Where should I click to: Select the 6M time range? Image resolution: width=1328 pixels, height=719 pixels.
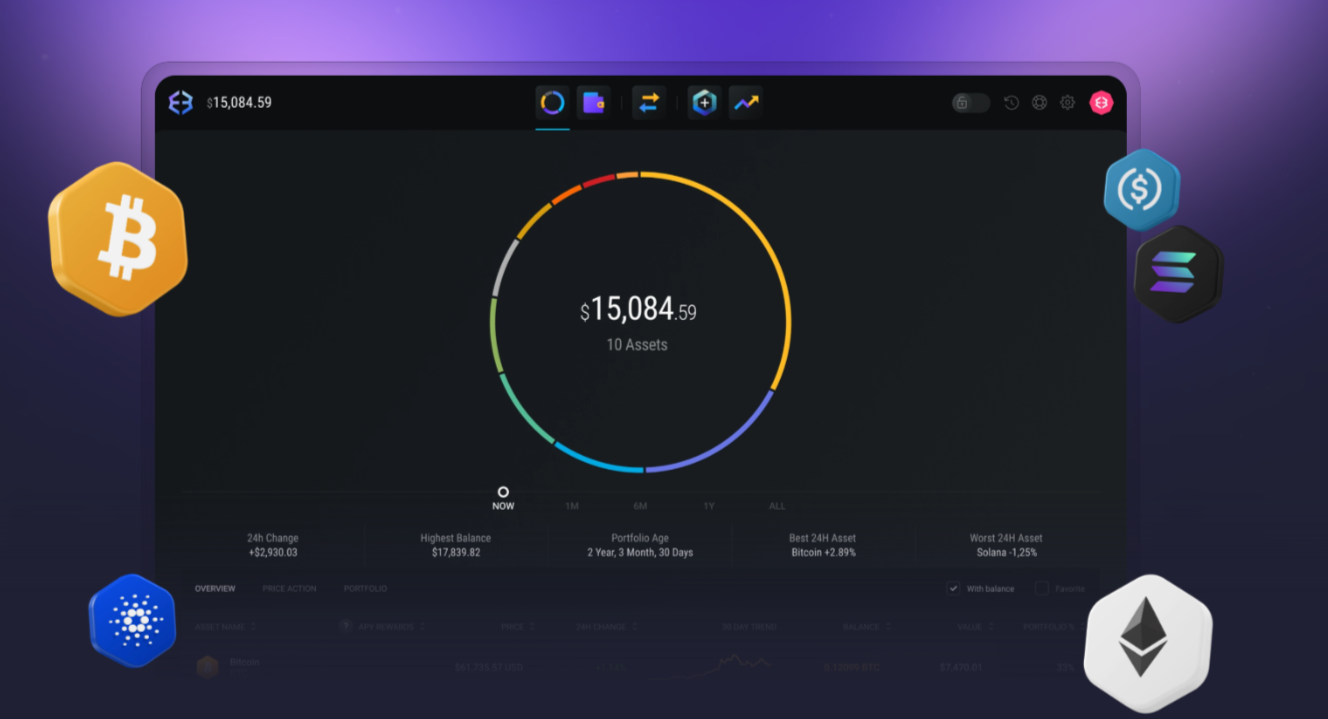[x=640, y=506]
